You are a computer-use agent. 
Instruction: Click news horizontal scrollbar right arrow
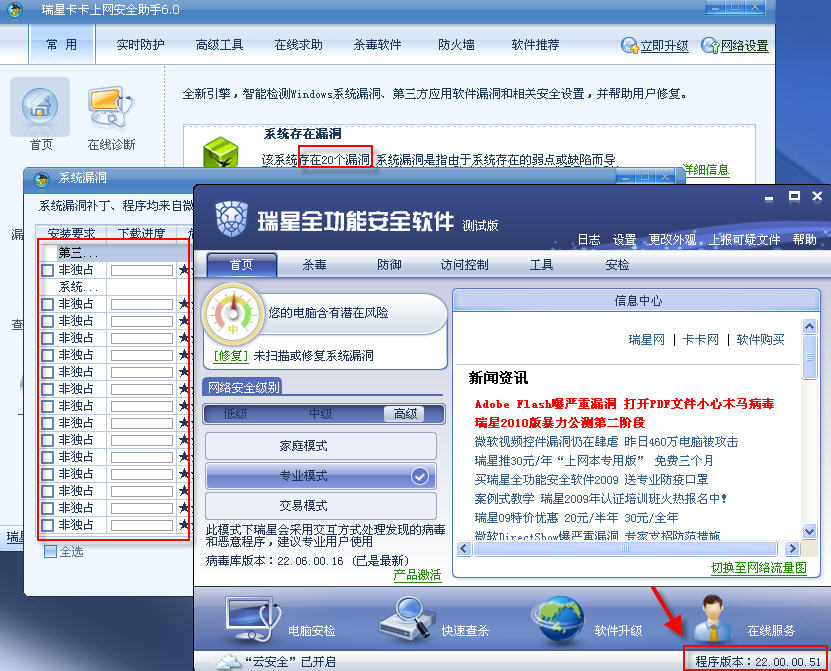792,548
